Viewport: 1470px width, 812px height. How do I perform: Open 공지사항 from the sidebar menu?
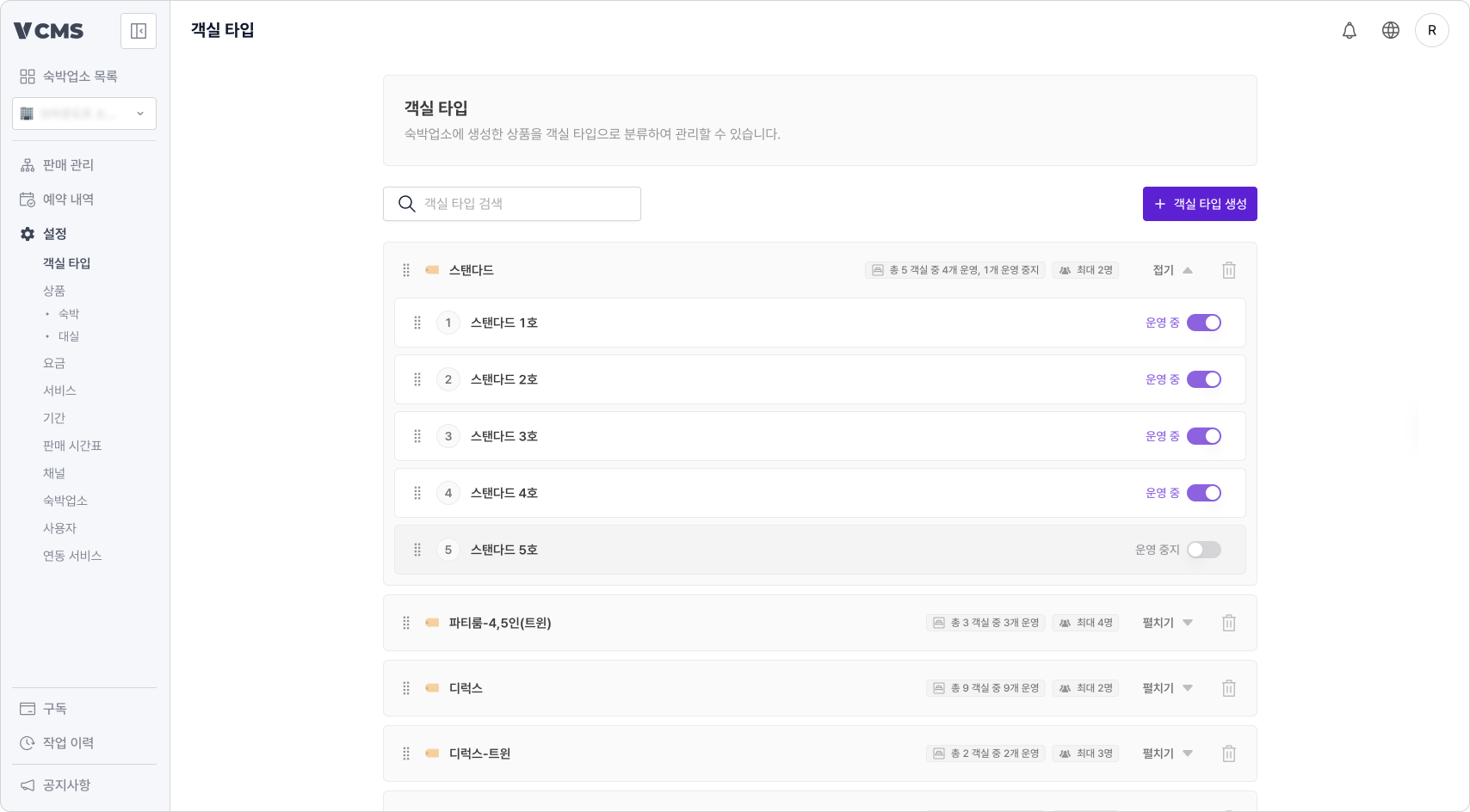point(67,784)
